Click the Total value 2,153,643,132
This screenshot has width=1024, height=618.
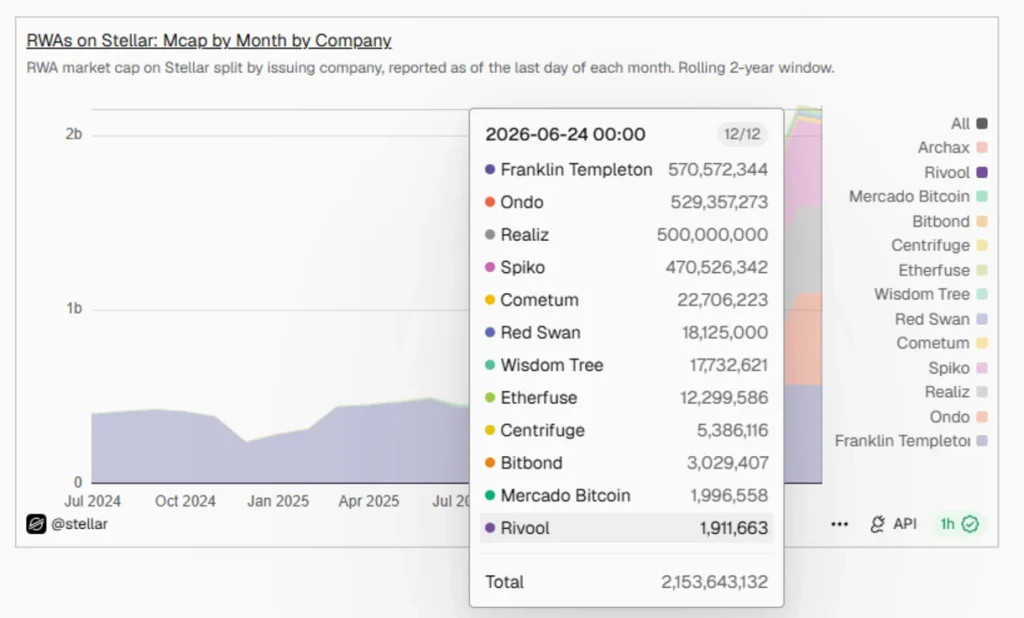(x=714, y=582)
